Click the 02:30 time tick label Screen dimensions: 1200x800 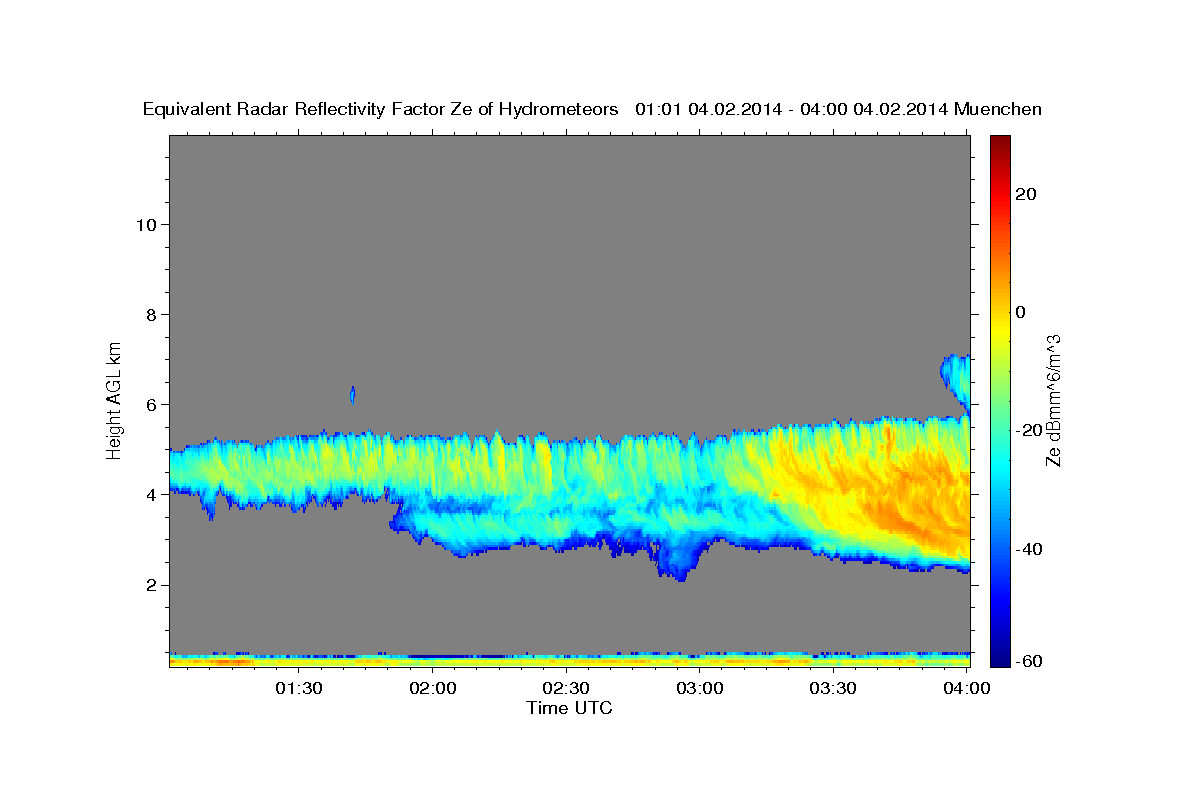(x=566, y=688)
